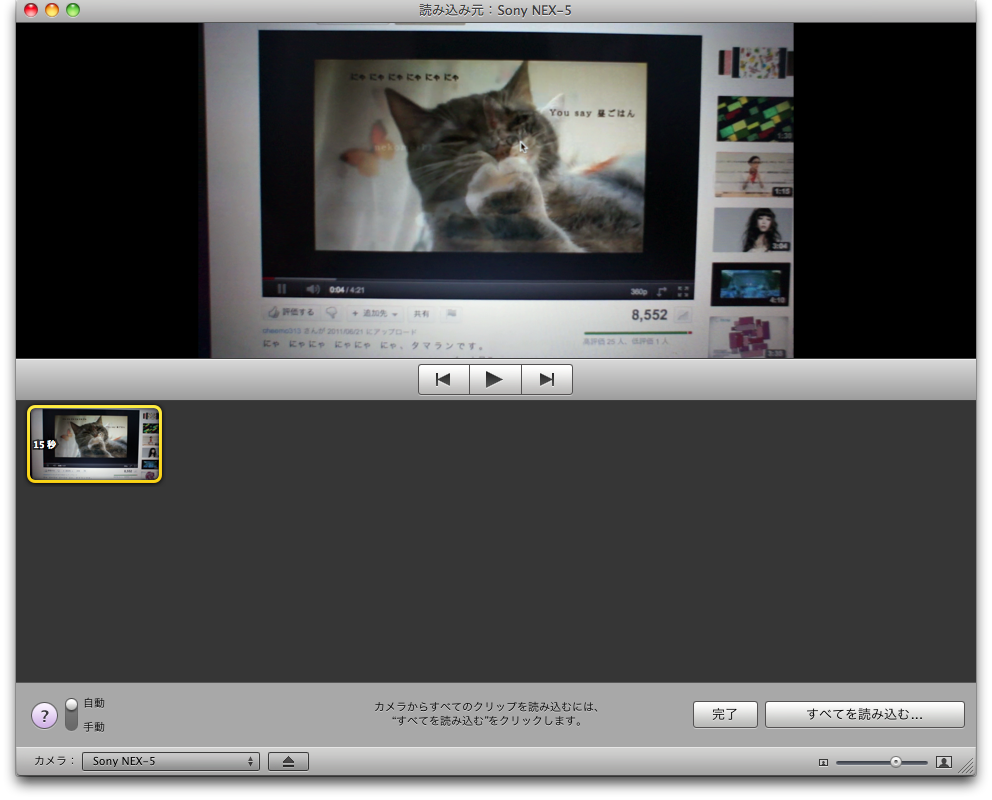This screenshot has width=992, height=800.
Task: Open the カメラ dropdown showing Sony NEX-5
Action: (171, 761)
